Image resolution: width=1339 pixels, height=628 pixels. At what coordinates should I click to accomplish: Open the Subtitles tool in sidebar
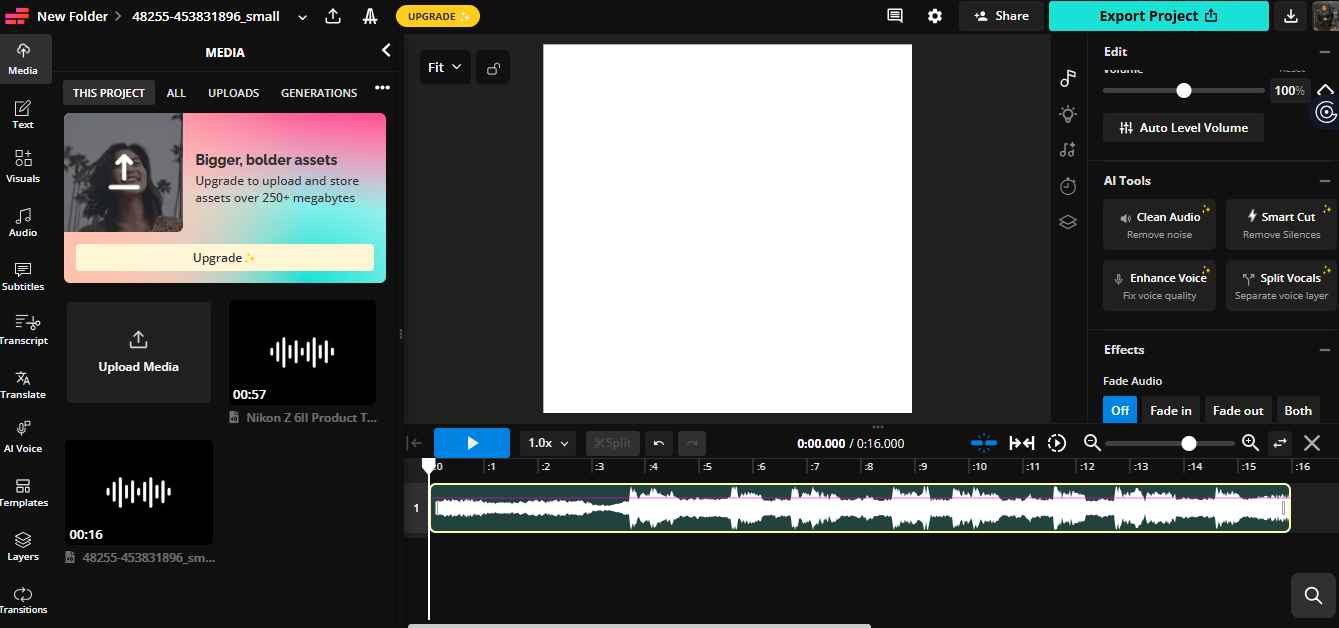tap(23, 276)
